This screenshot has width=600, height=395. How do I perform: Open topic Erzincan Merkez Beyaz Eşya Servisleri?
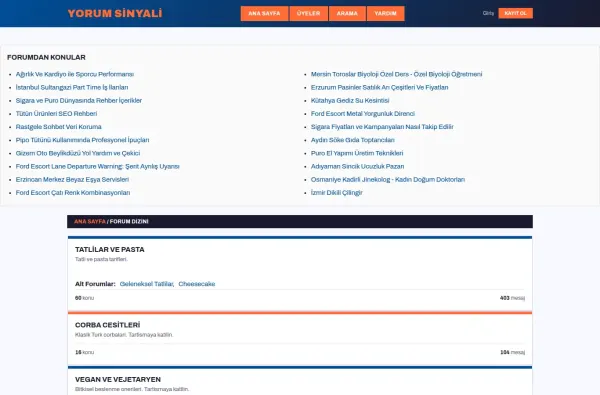pyautogui.click(x=72, y=180)
